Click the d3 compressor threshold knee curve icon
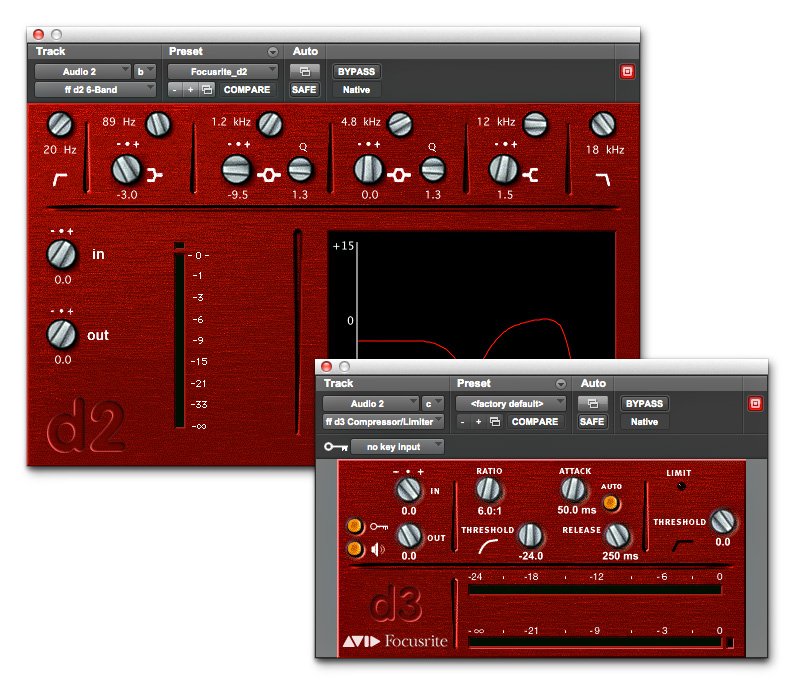The image size is (800, 700). [x=487, y=546]
